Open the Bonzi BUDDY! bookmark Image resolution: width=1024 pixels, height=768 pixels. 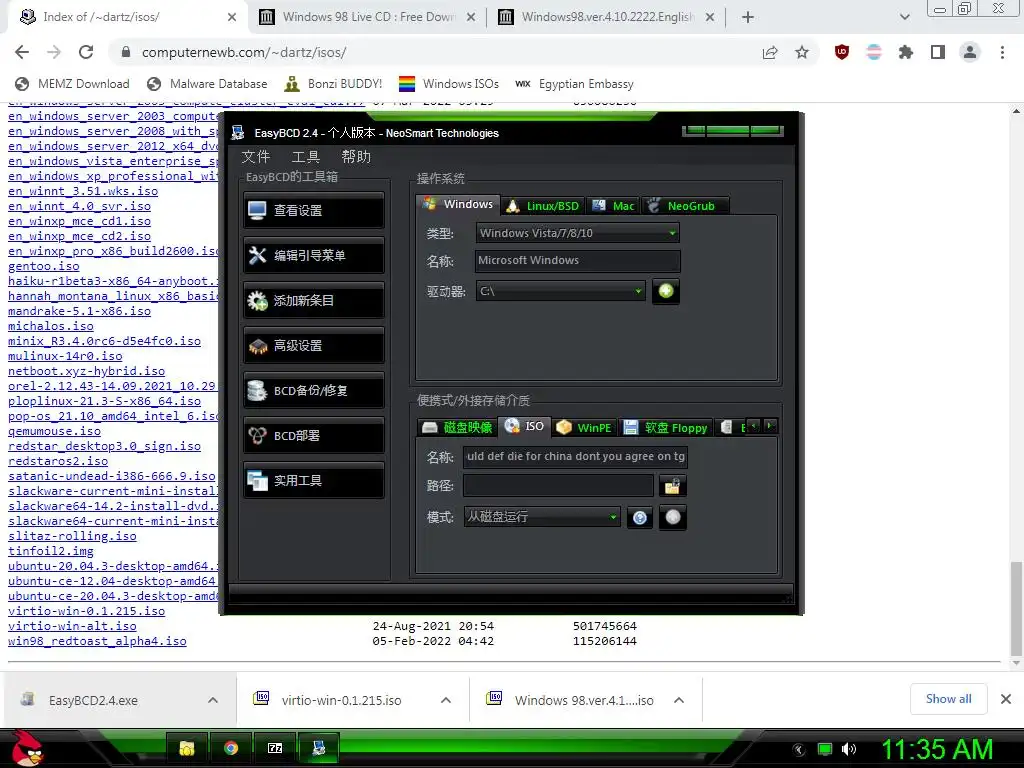[334, 84]
